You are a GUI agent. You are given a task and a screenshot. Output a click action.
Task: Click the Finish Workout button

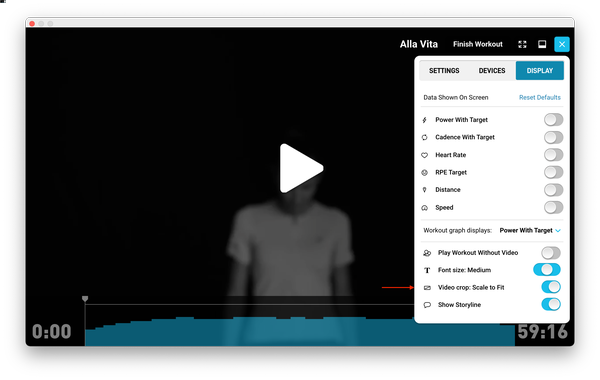(x=478, y=44)
